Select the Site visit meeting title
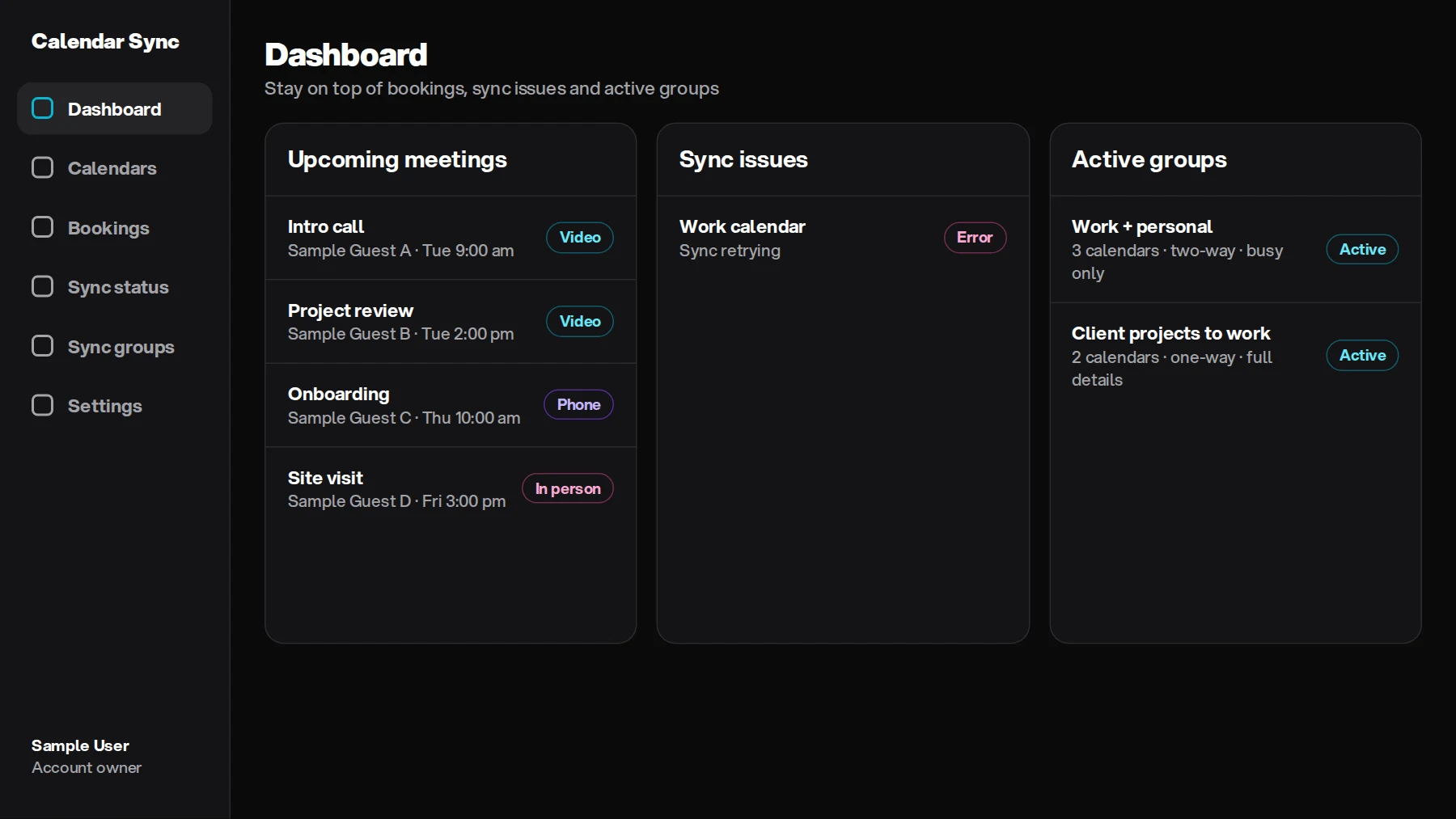Viewport: 1456px width, 819px height. click(x=325, y=478)
